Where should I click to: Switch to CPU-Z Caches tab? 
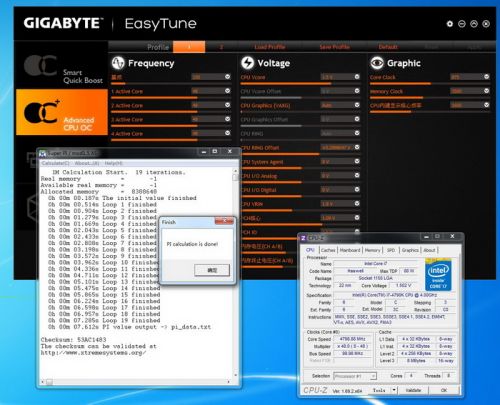pyautogui.click(x=328, y=250)
